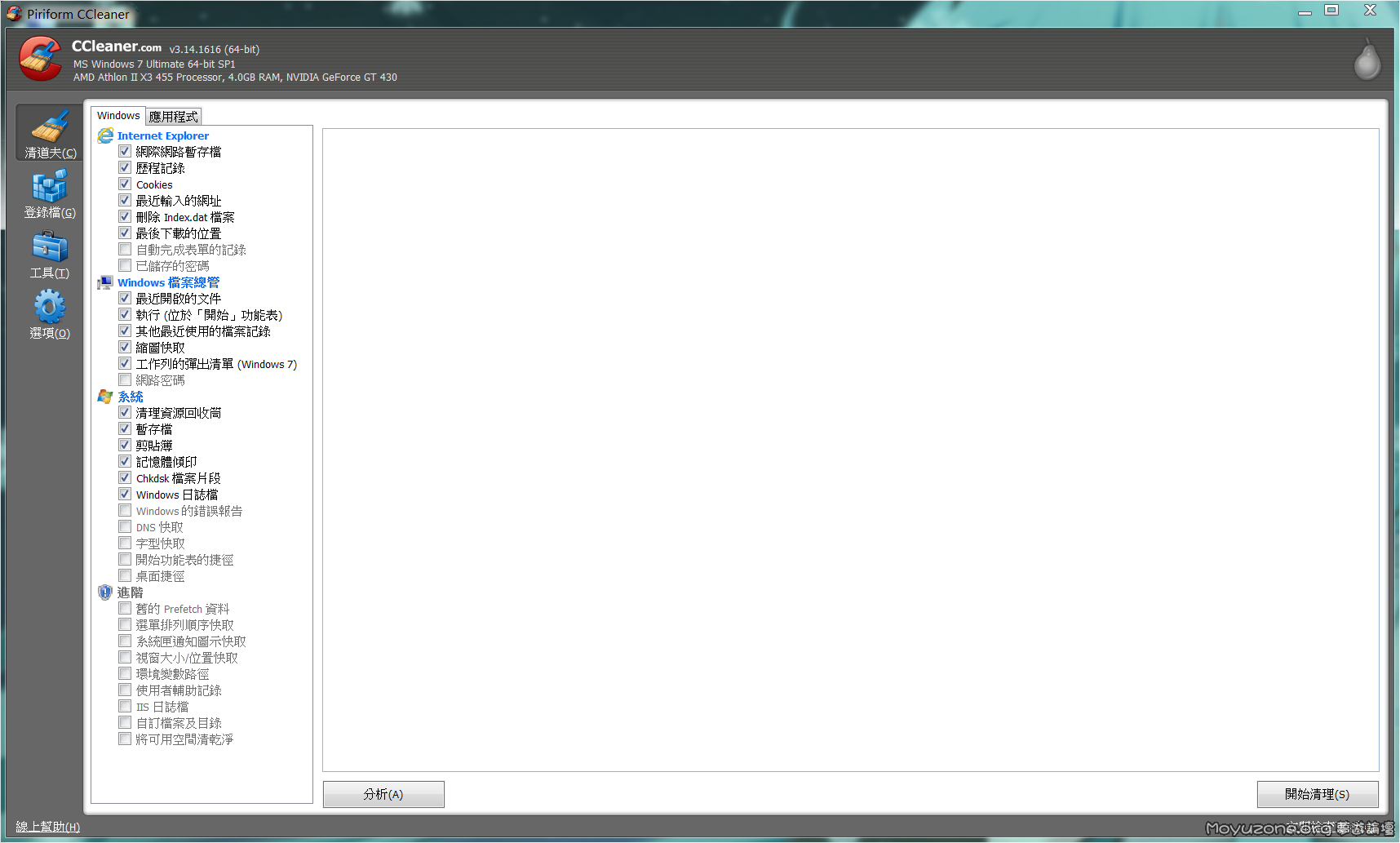Enable DNS 快取 checkbox
The width and height of the screenshot is (1400, 843).
tap(125, 526)
